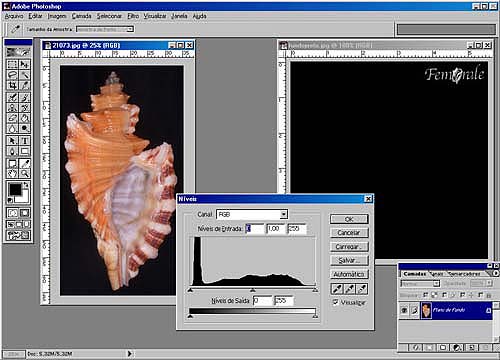Toggle lock position checkbox
Viewport: 500px width, 360px height.
pos(462,295)
